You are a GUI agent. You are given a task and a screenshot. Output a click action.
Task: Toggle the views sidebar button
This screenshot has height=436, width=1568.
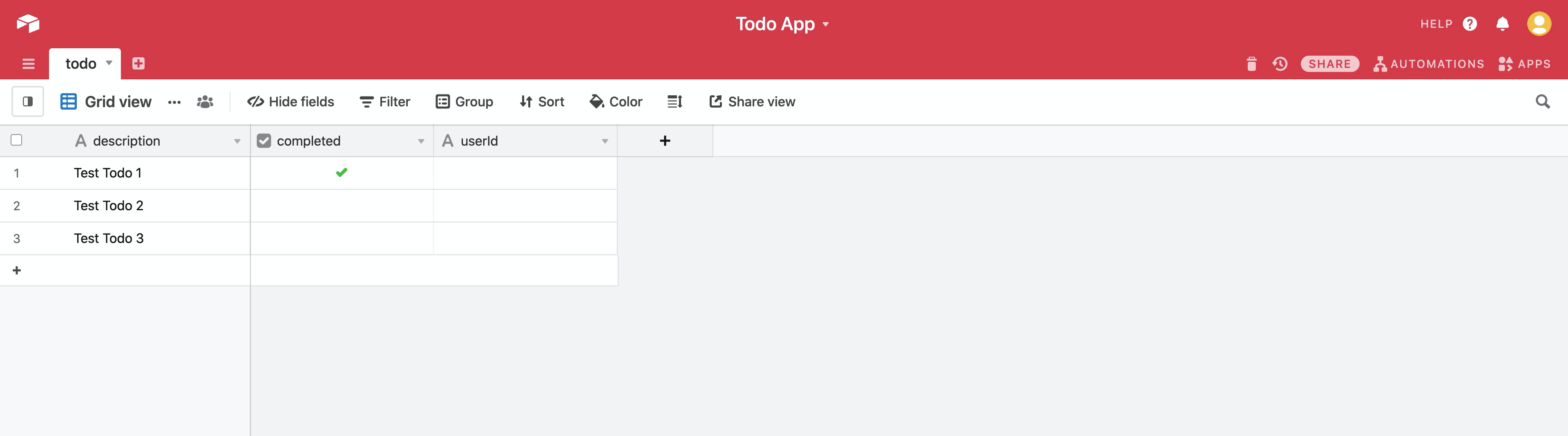[28, 101]
